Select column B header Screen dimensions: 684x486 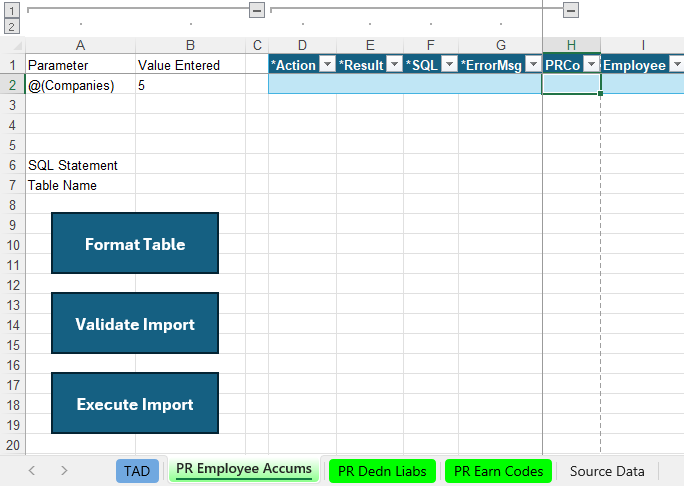coord(190,45)
